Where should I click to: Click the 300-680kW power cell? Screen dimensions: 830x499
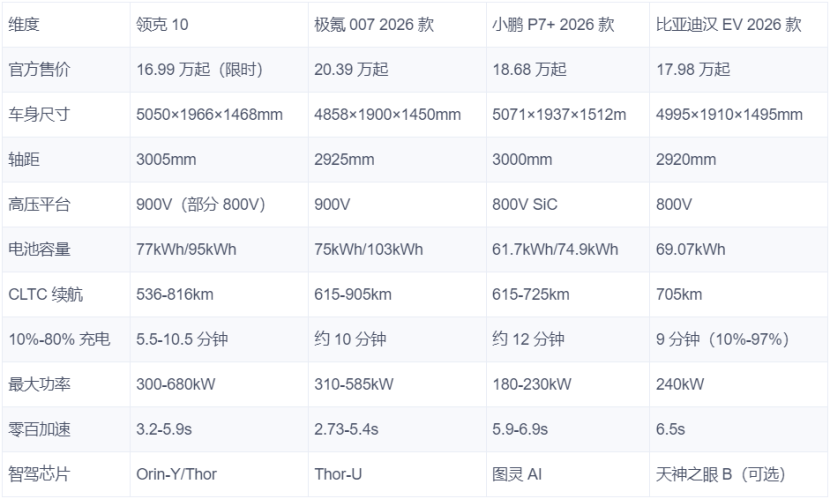click(219, 384)
